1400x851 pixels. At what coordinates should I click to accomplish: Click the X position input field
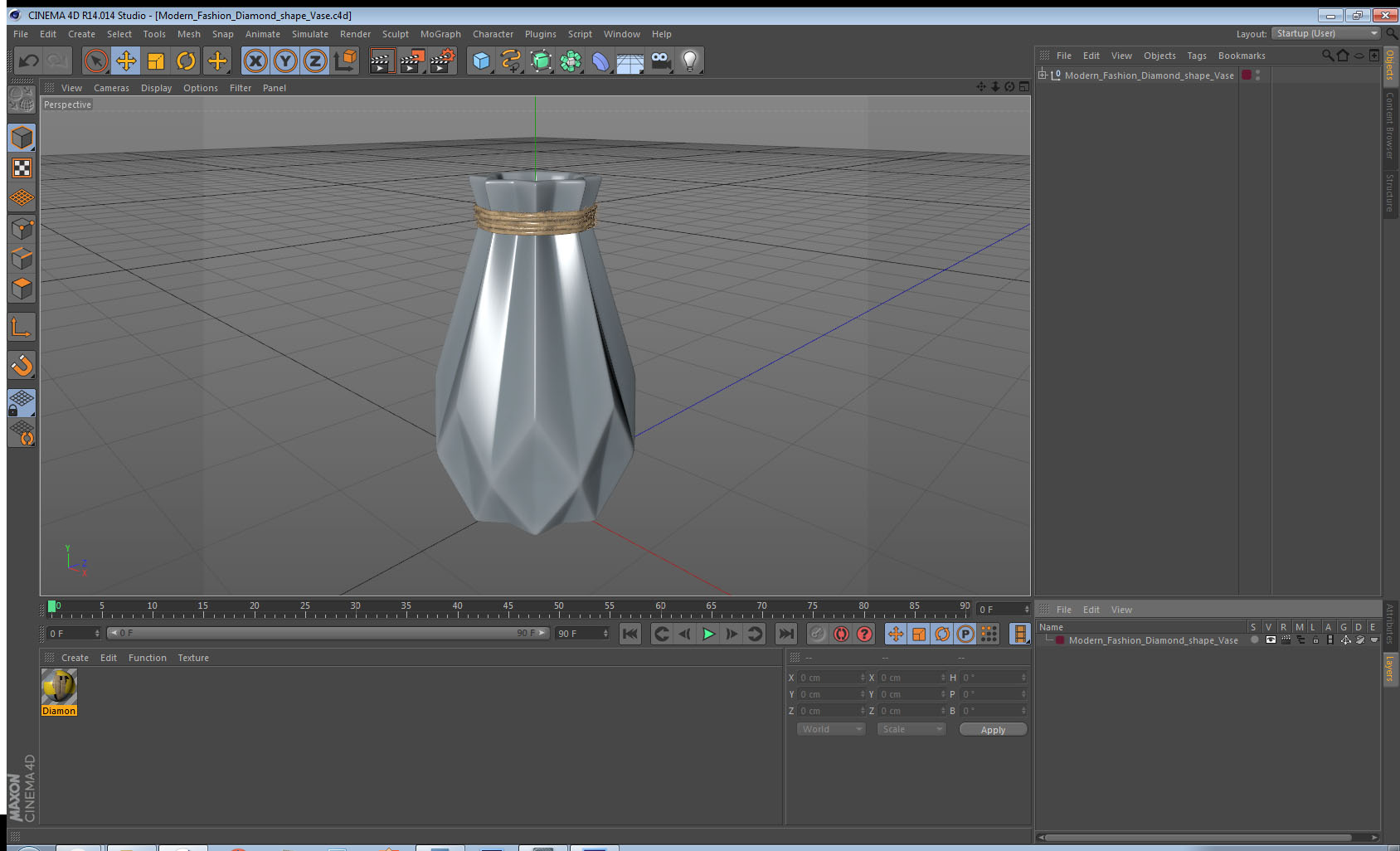point(831,678)
